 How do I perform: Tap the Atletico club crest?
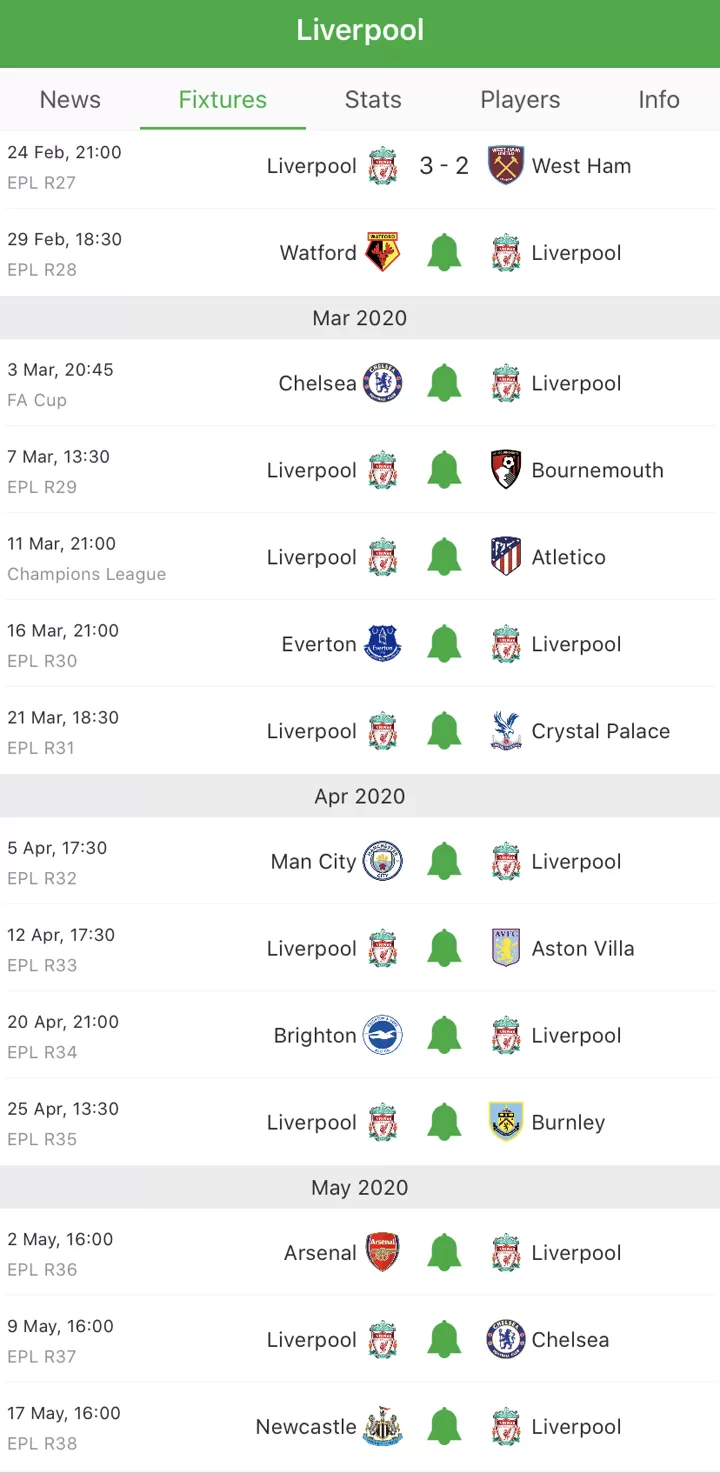point(506,557)
